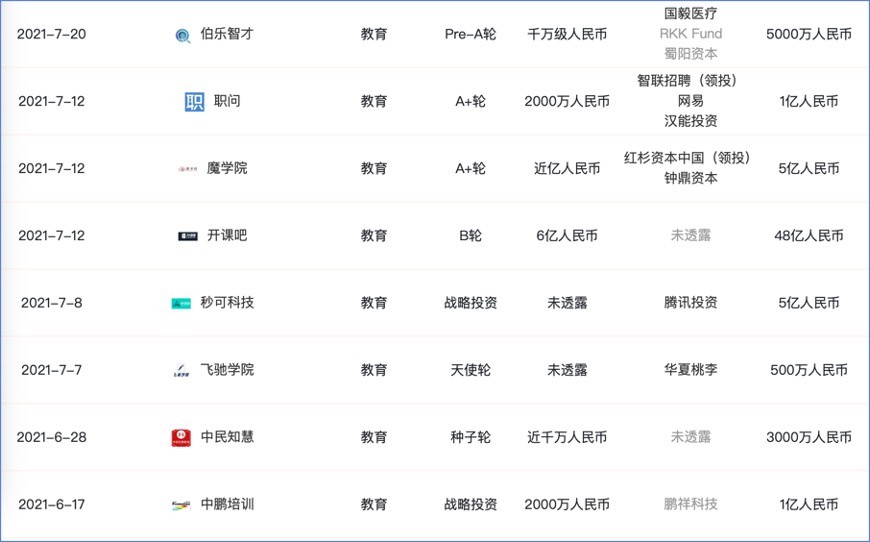The height and width of the screenshot is (542, 870).
Task: Open the 伯乐智才 company name link
Action: (x=227, y=34)
